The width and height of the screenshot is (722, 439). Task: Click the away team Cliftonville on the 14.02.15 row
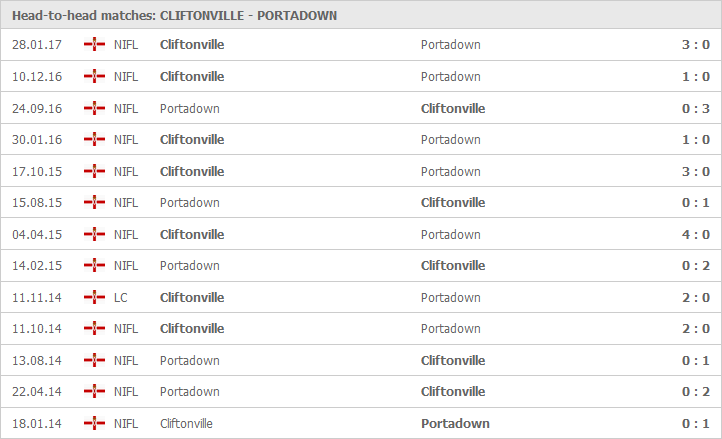[x=453, y=266]
